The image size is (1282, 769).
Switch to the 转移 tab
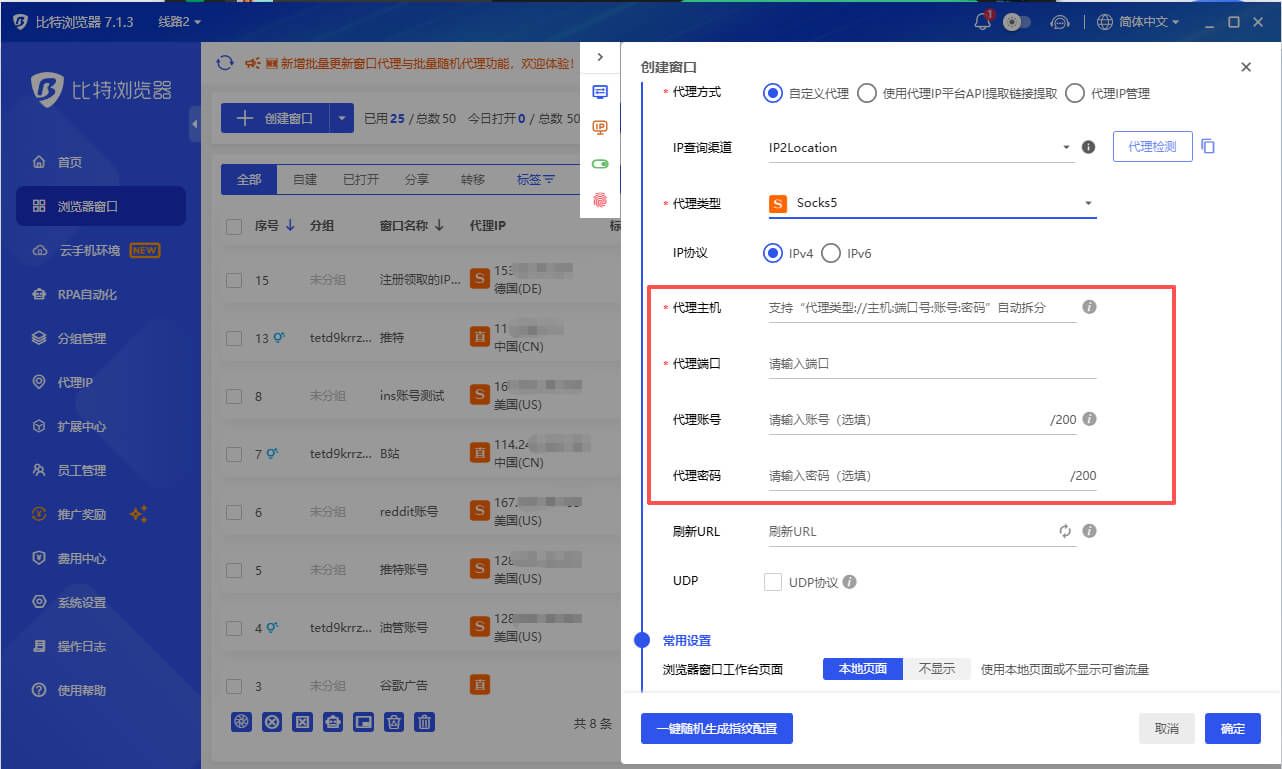(472, 179)
